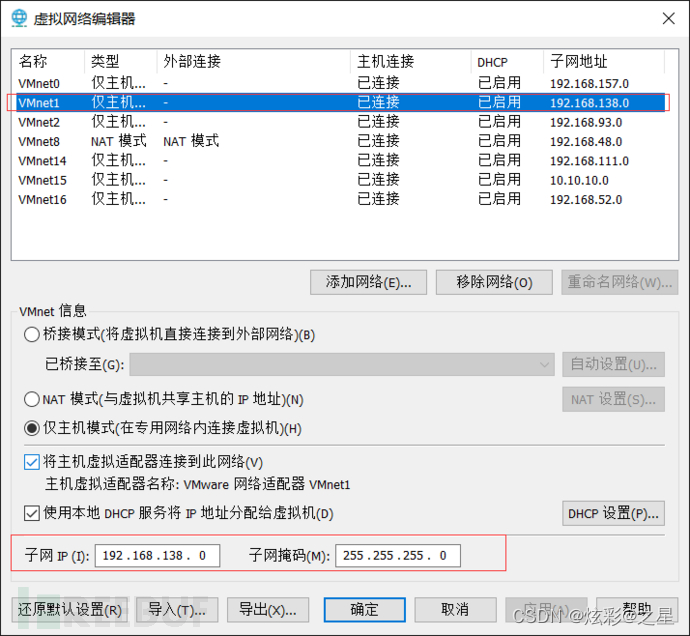Click subnet address 192.168.52.0

pos(586,200)
